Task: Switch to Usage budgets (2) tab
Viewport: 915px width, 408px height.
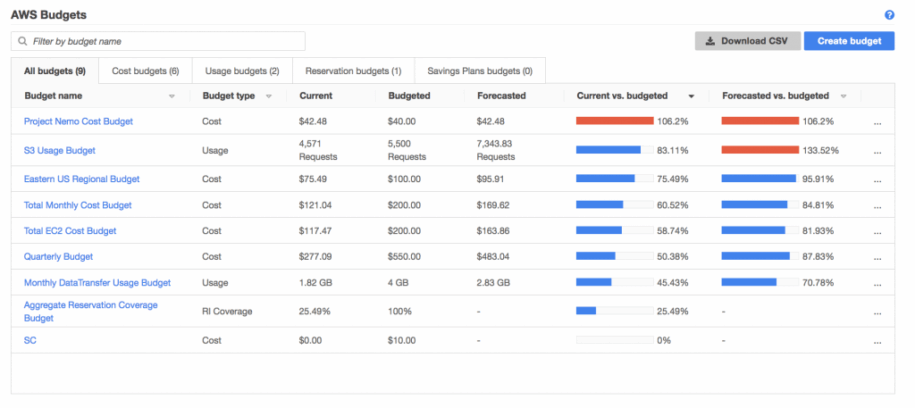Action: pyautogui.click(x=242, y=71)
